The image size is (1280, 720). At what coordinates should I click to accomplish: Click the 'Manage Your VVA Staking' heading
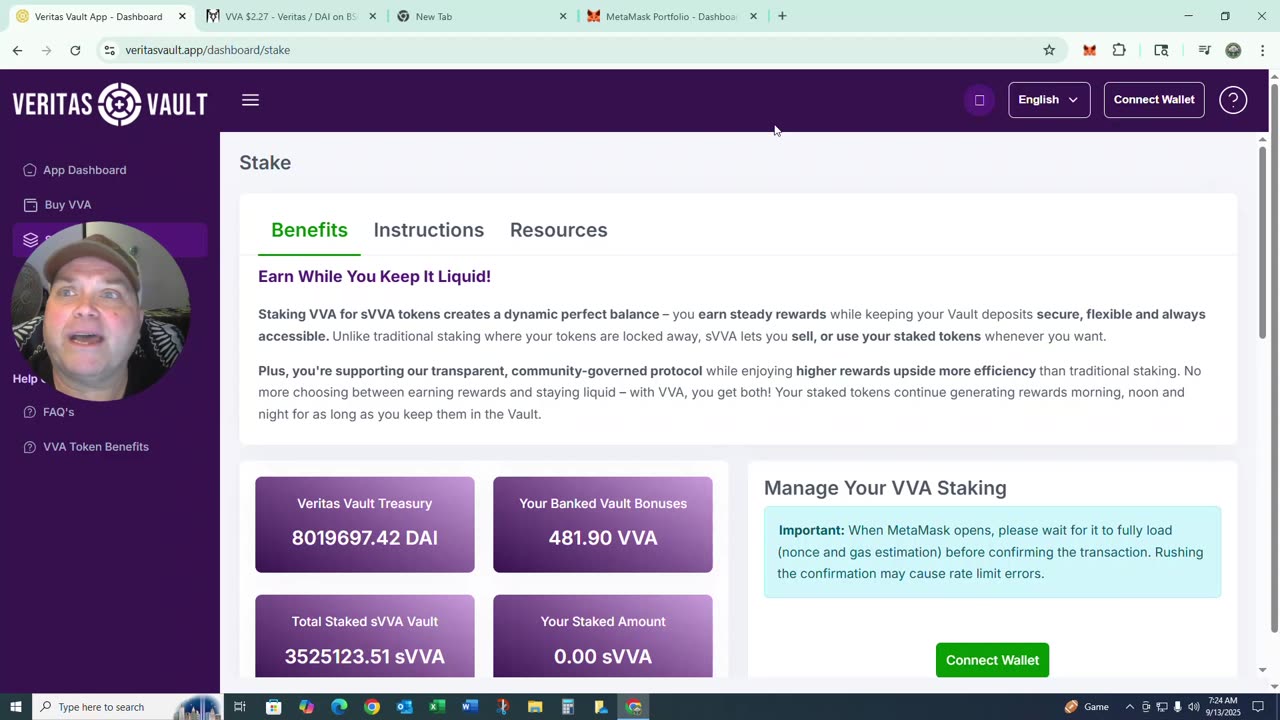[x=885, y=488]
